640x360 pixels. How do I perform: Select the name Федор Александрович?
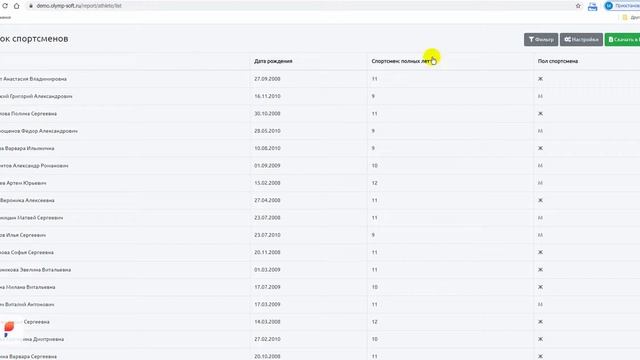(x=49, y=131)
